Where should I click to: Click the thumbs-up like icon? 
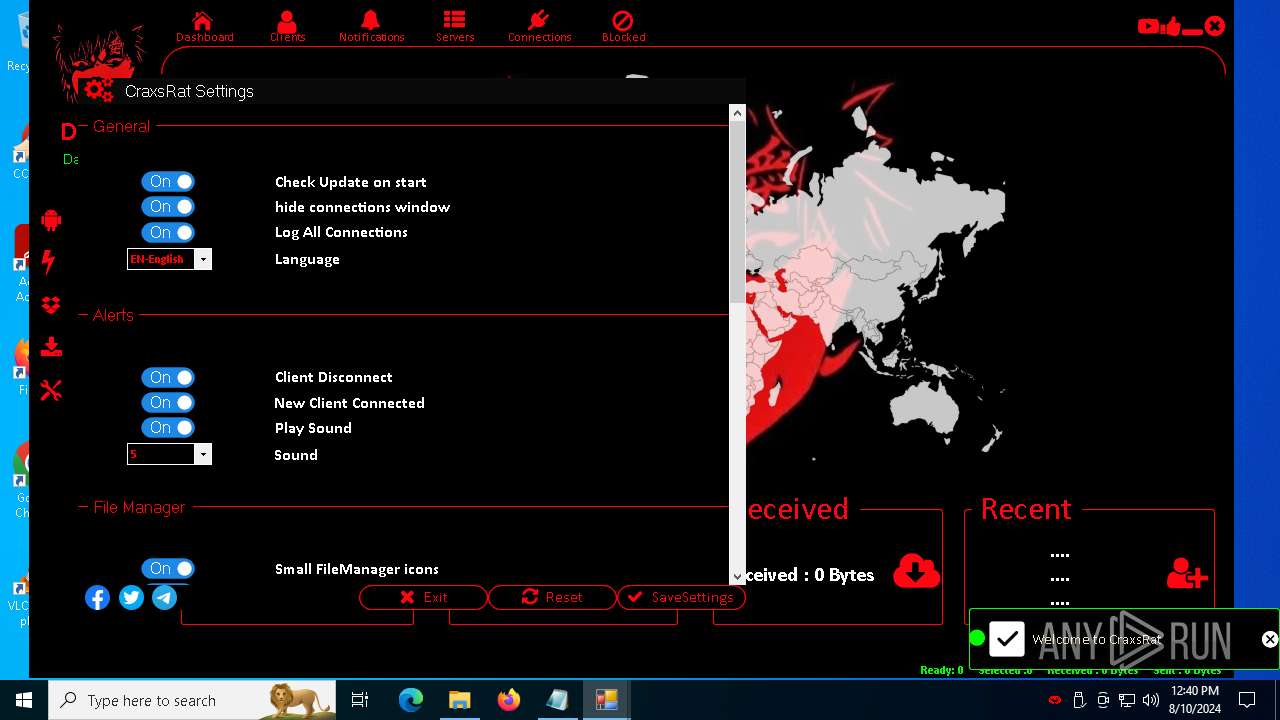pos(1172,26)
